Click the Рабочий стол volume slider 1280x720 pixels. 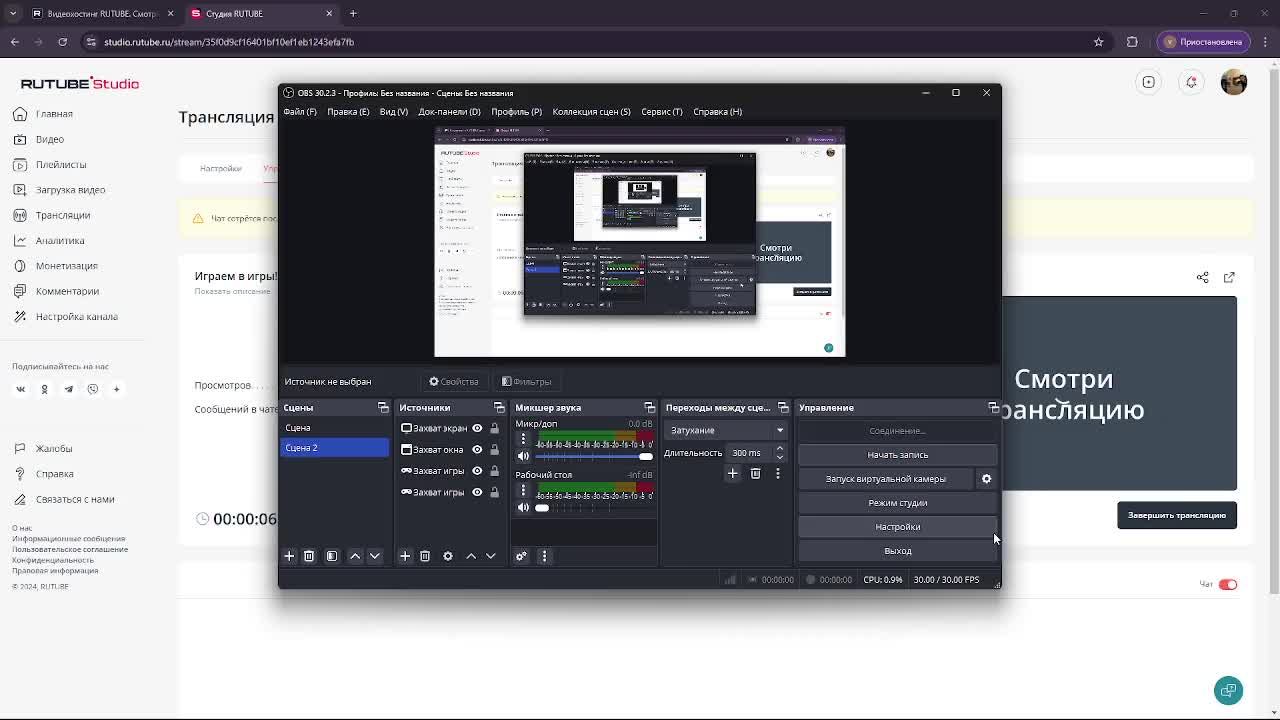(594, 508)
